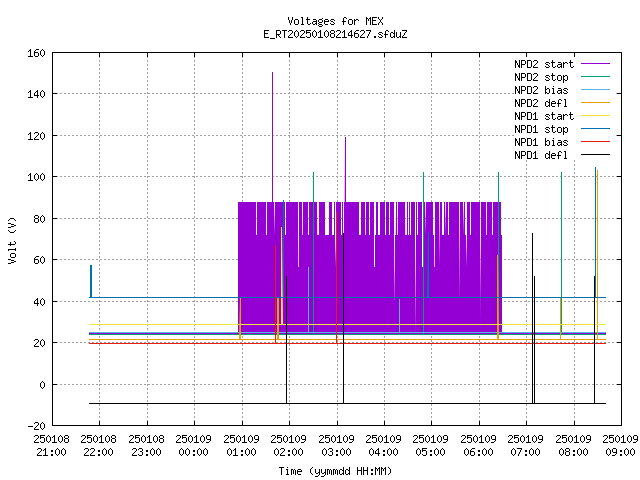Click the 40 y-axis tick value
The width and height of the screenshot is (640, 480).
tap(39, 302)
